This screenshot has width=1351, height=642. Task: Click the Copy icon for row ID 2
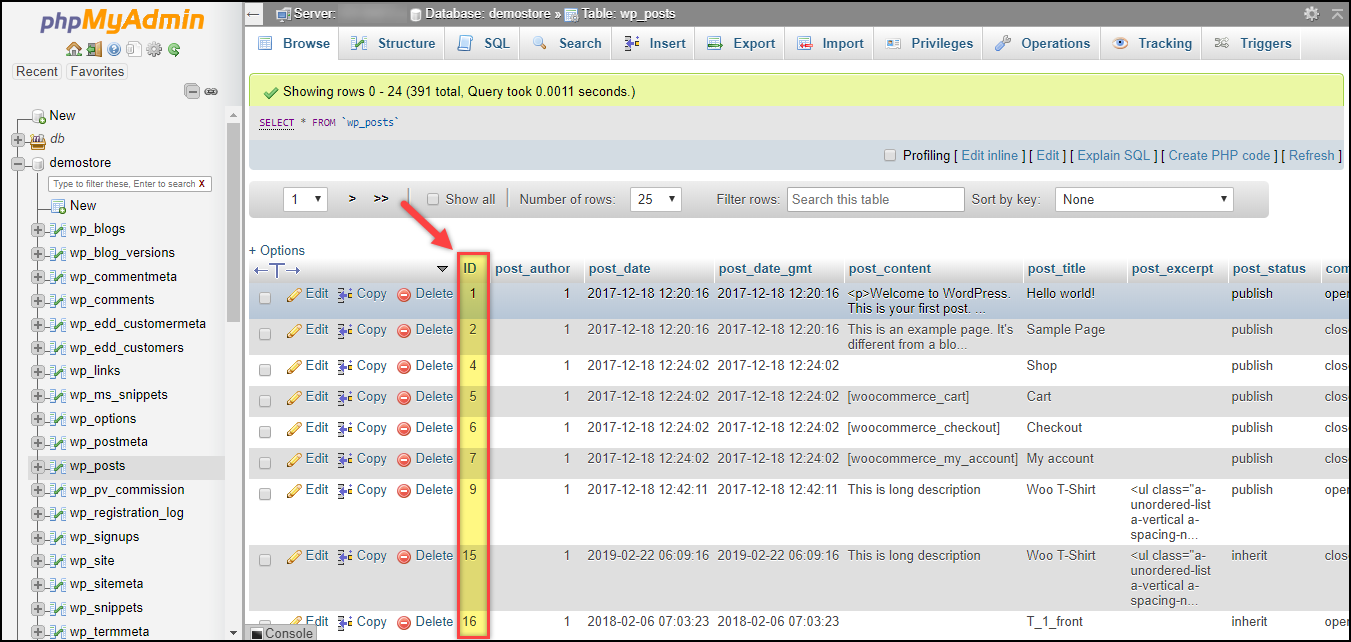click(345, 330)
